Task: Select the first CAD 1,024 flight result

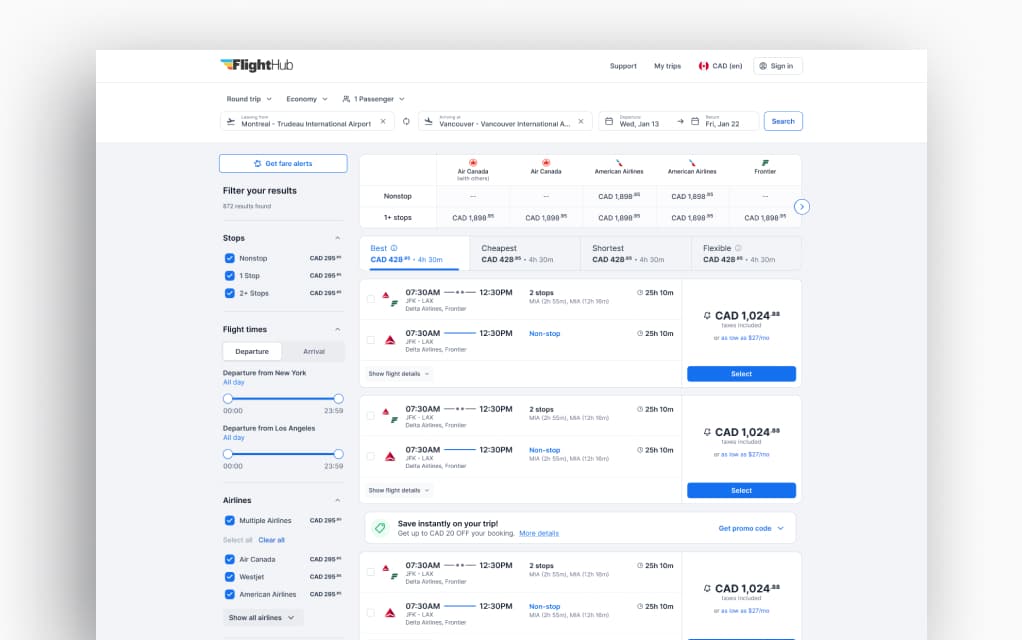Action: (x=741, y=374)
